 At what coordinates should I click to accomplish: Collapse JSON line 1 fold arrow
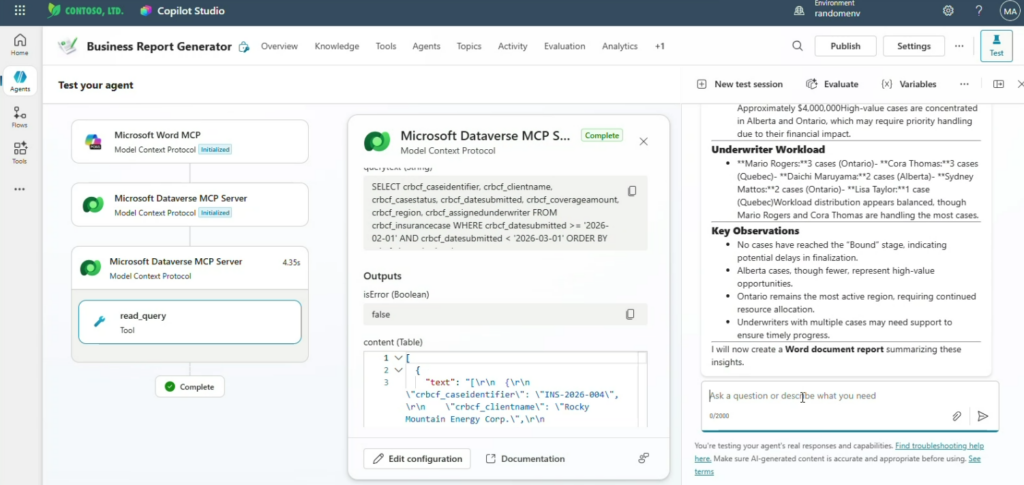398,357
